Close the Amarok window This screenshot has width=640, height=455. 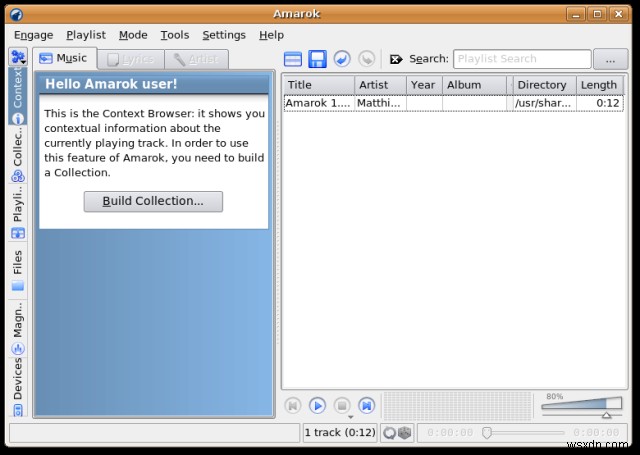618,14
